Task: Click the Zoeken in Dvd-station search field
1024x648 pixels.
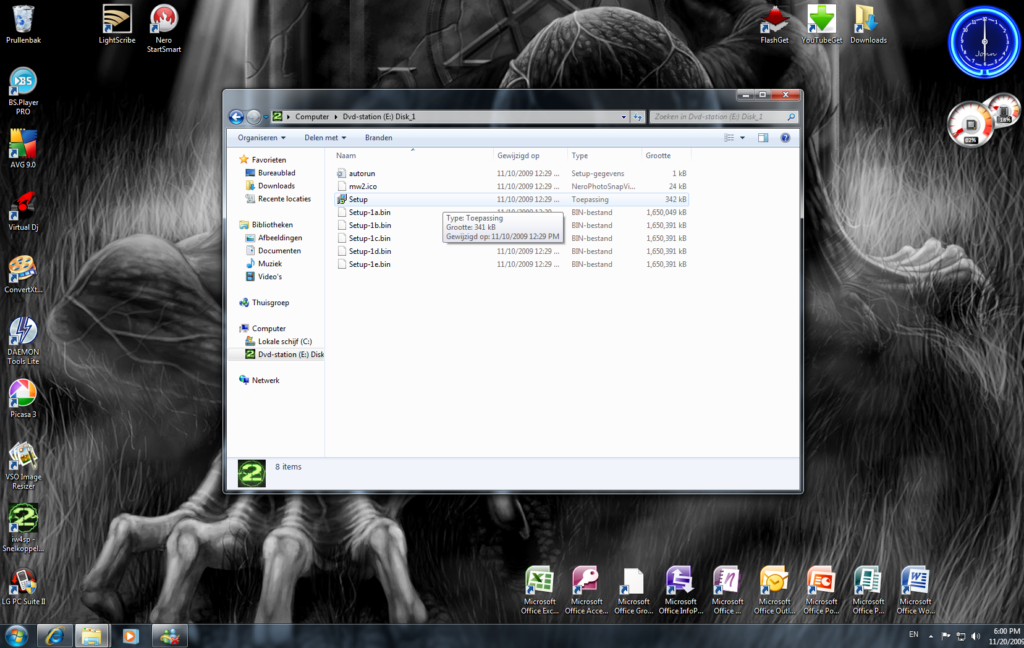Action: pos(723,117)
